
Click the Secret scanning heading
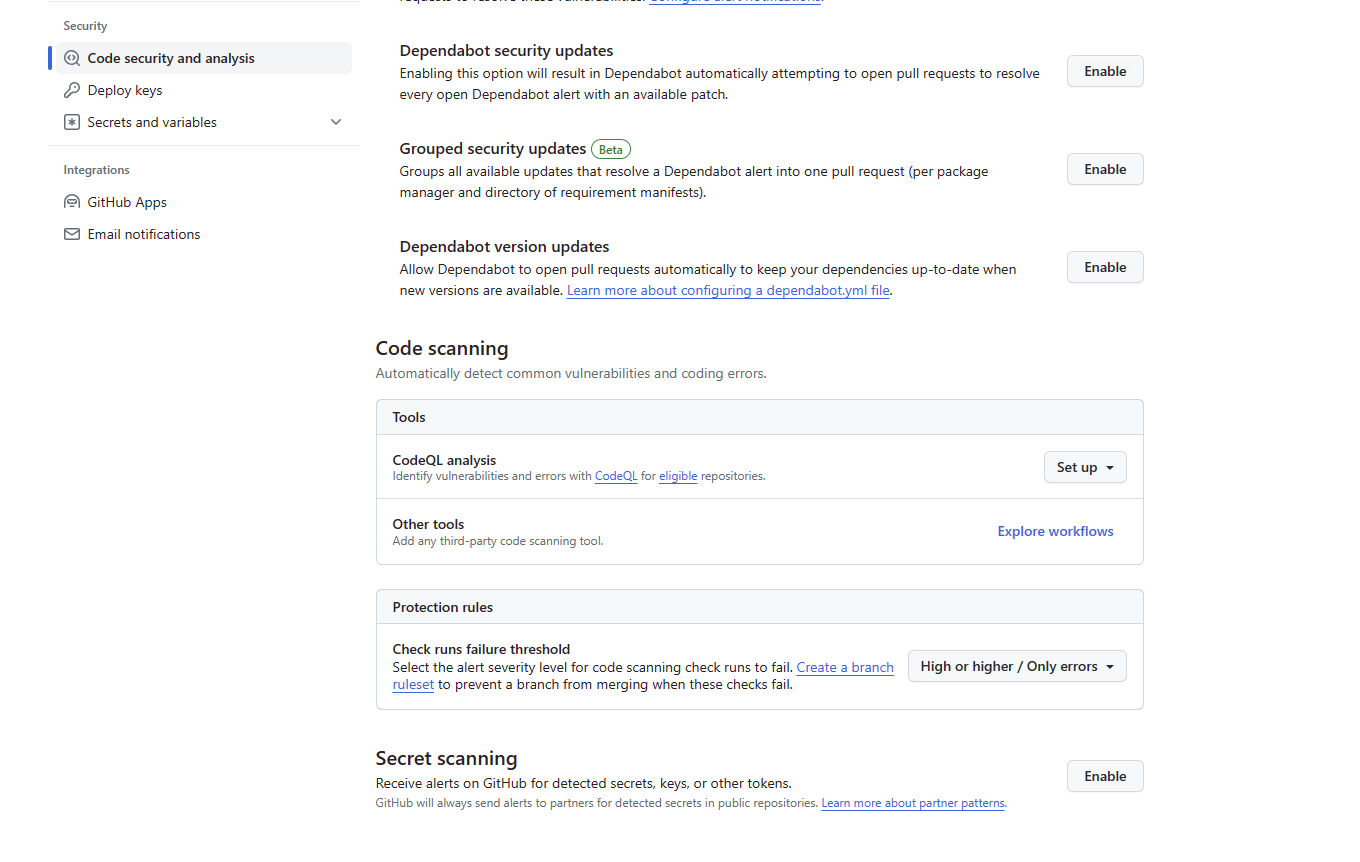(x=446, y=758)
